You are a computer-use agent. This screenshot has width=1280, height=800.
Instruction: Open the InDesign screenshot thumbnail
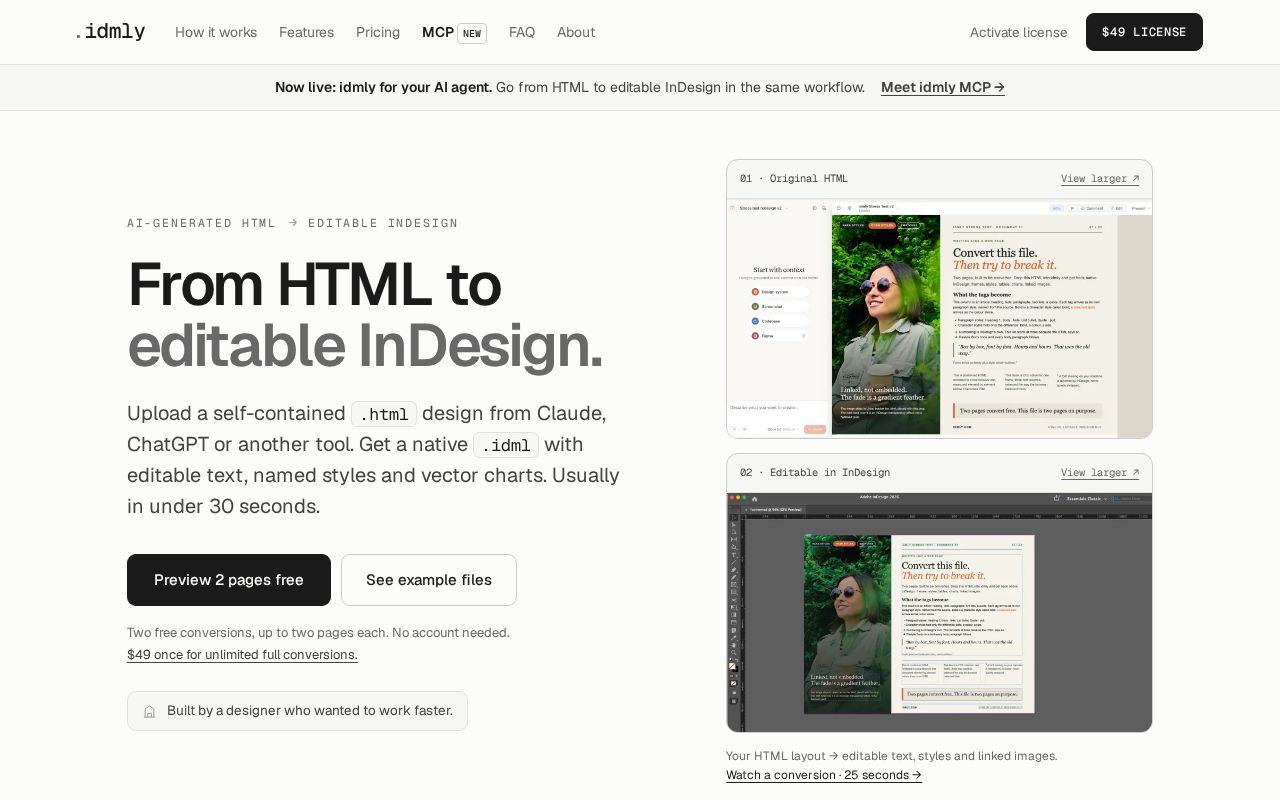(939, 612)
